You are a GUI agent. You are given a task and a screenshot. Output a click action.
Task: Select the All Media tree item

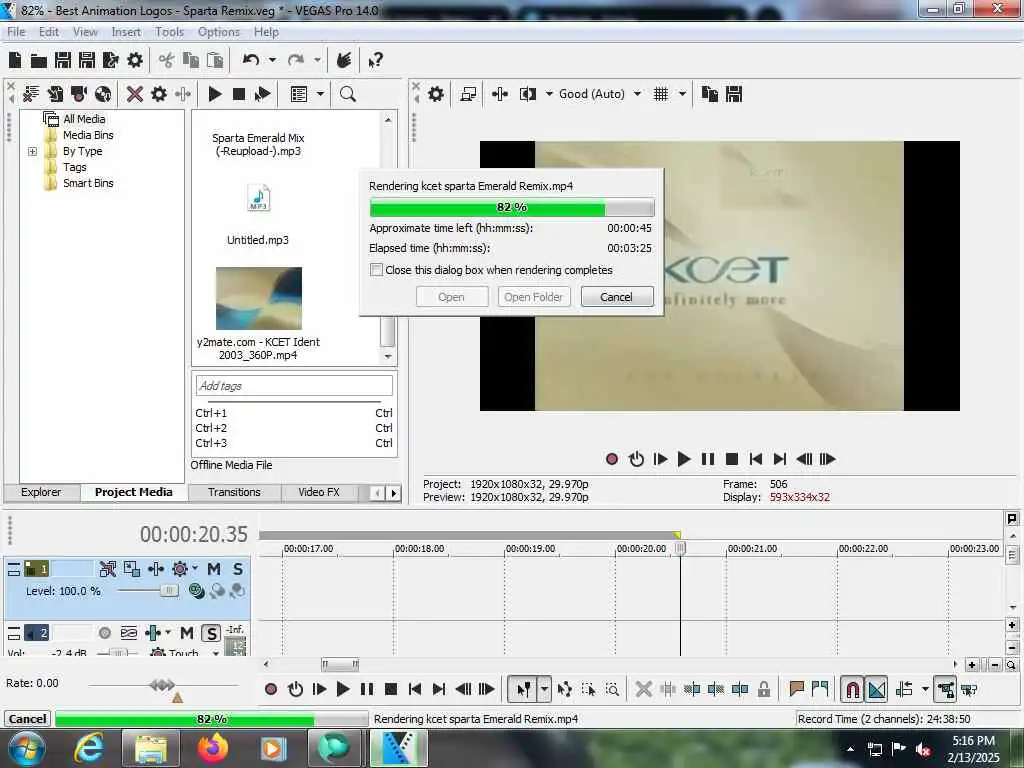click(x=84, y=119)
